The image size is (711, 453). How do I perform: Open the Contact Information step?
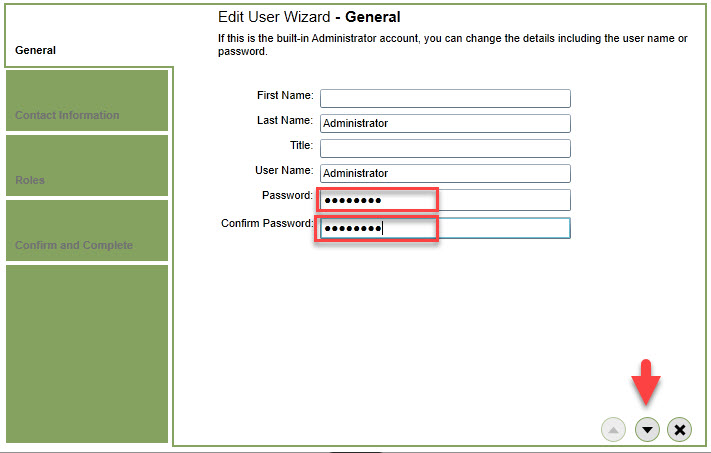[x=87, y=100]
